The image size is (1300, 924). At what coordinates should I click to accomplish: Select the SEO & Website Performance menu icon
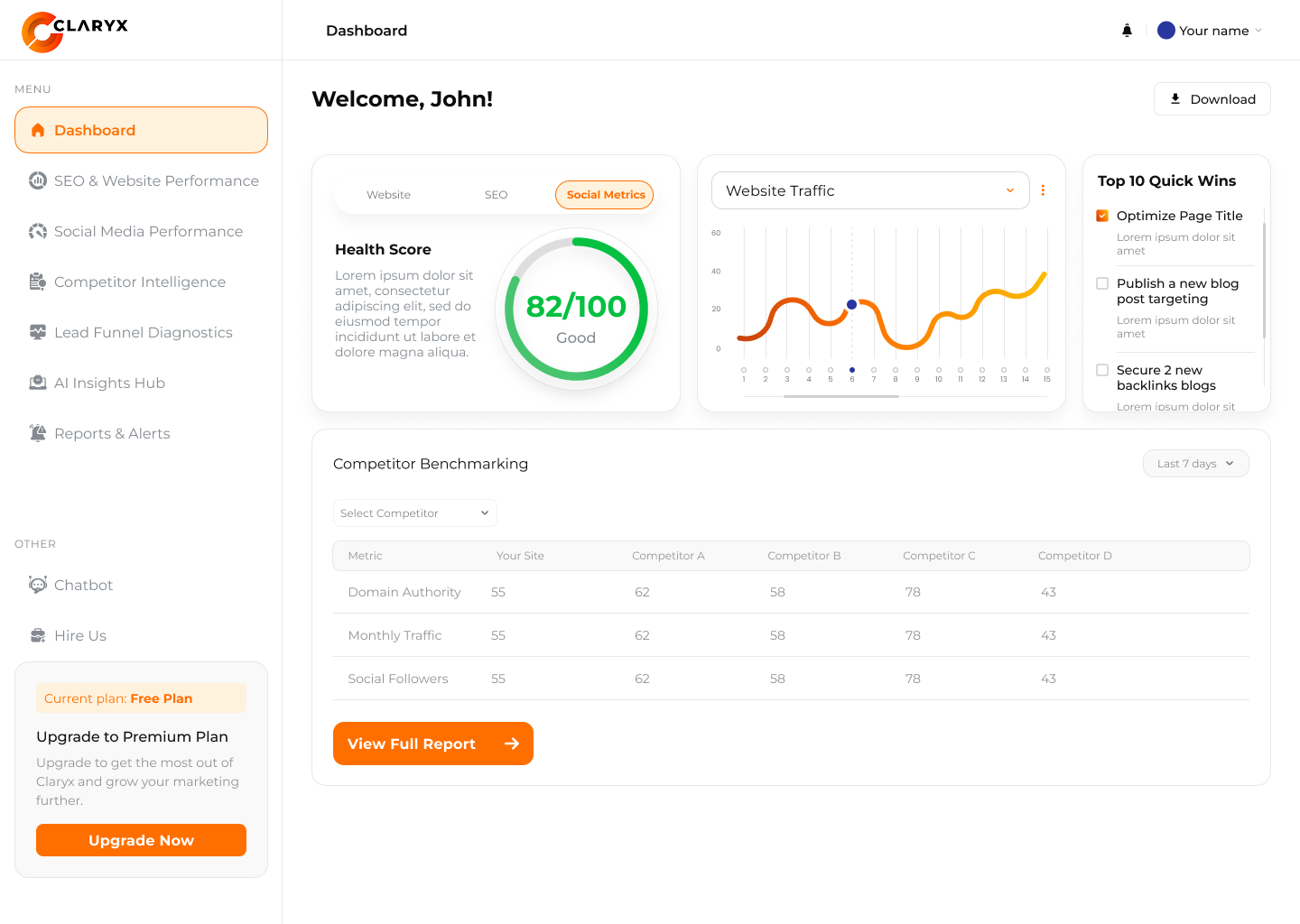38,180
